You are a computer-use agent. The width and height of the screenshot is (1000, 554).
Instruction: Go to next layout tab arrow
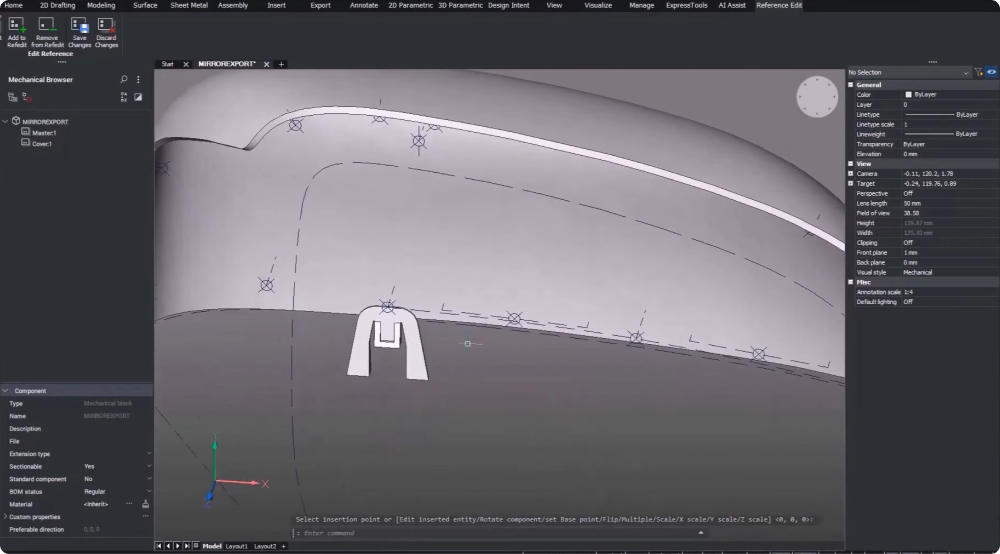(x=177, y=546)
